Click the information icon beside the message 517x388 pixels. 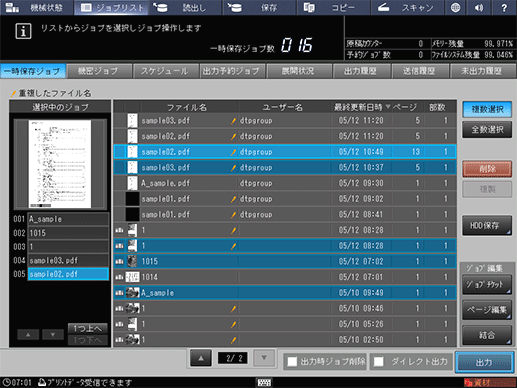(23, 31)
